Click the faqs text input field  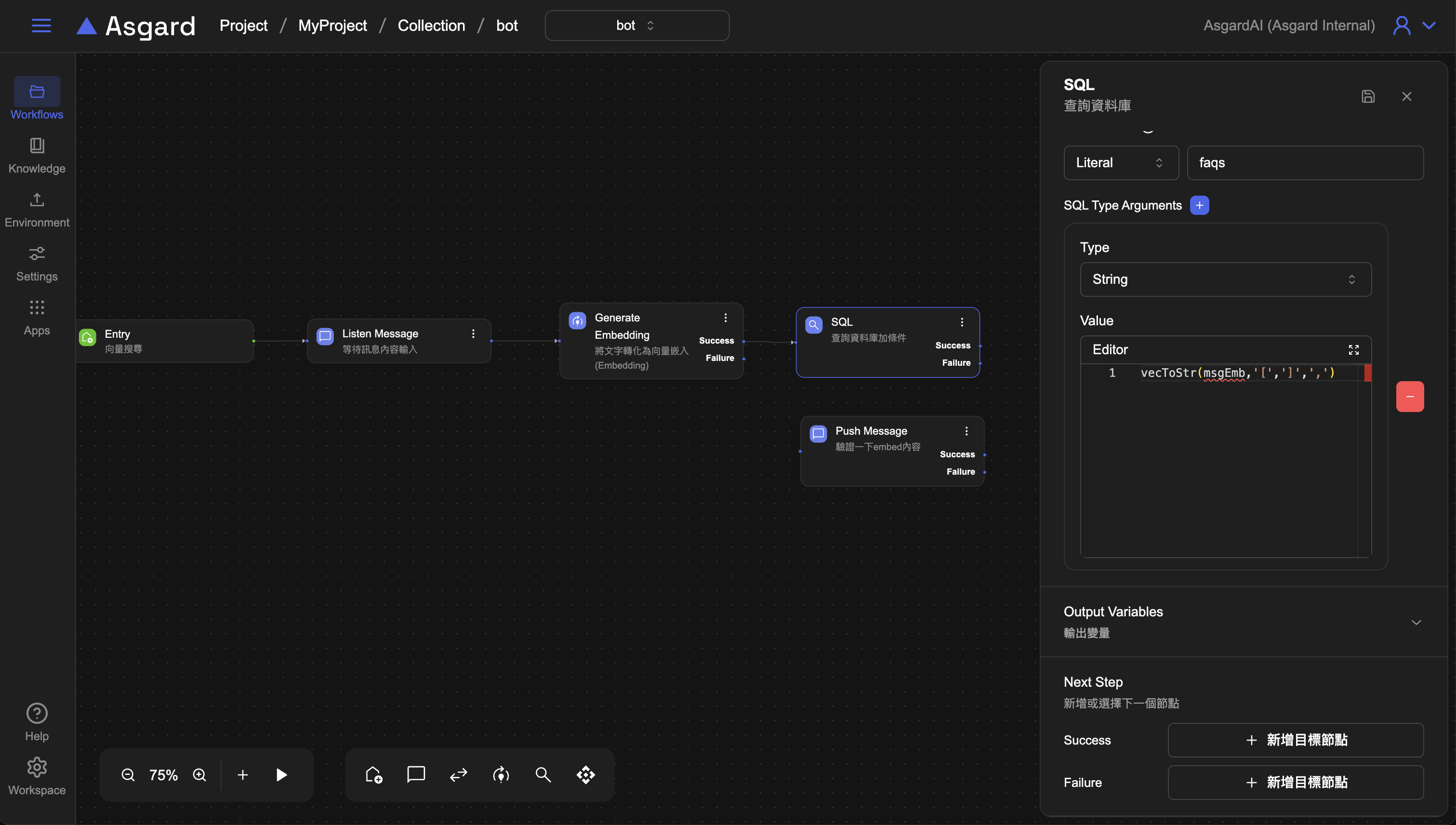(1305, 163)
